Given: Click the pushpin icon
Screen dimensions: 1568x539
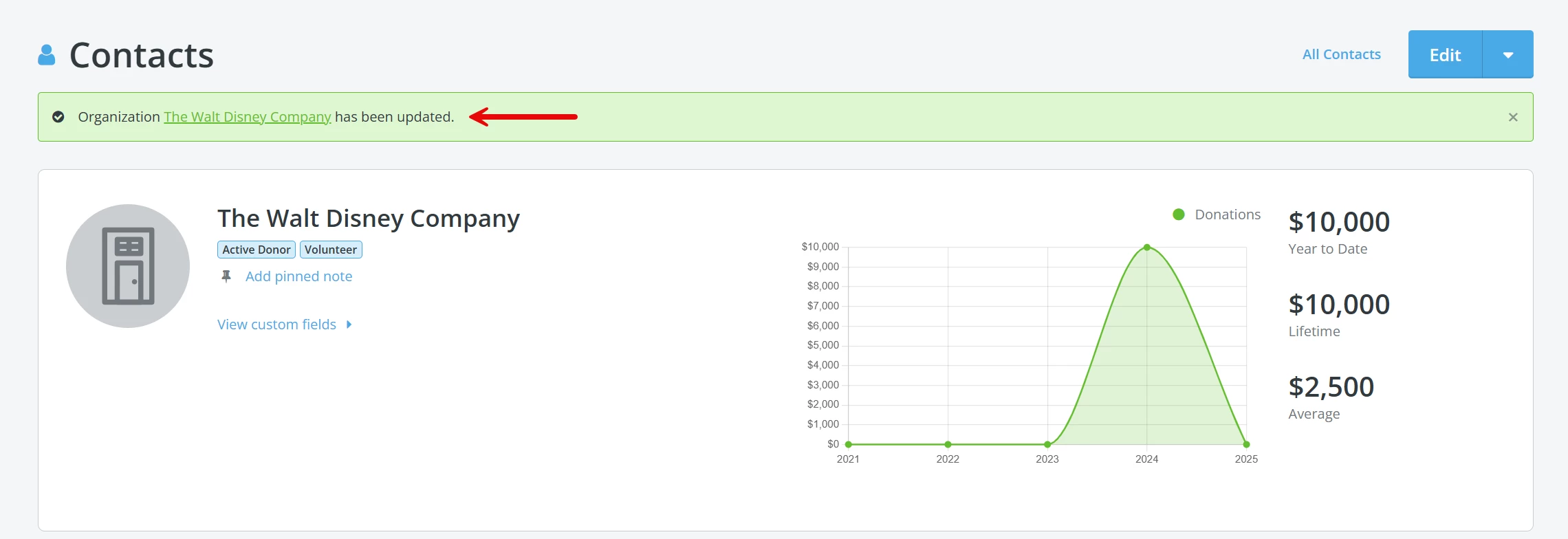Looking at the screenshot, I should click(226, 276).
